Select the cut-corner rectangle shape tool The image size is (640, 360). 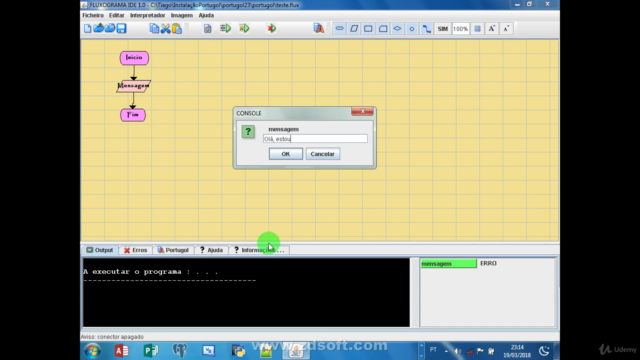click(383, 29)
